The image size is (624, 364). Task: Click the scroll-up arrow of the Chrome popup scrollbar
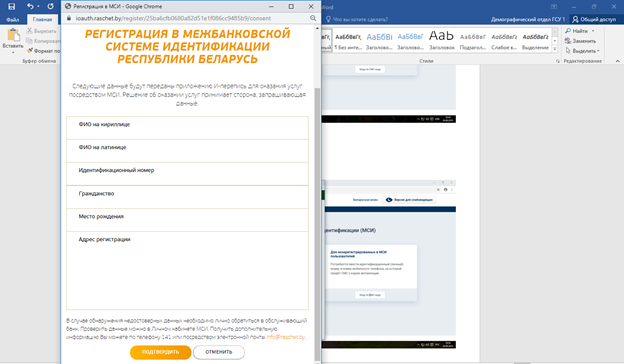click(317, 28)
